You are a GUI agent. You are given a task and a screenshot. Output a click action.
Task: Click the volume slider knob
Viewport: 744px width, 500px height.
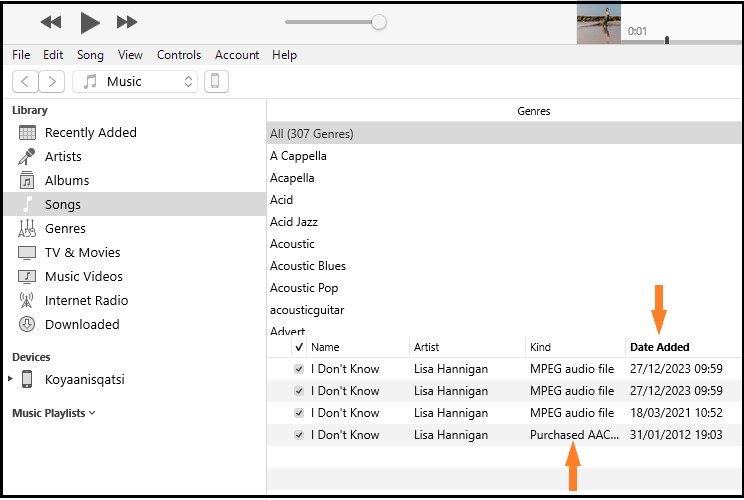(x=379, y=22)
